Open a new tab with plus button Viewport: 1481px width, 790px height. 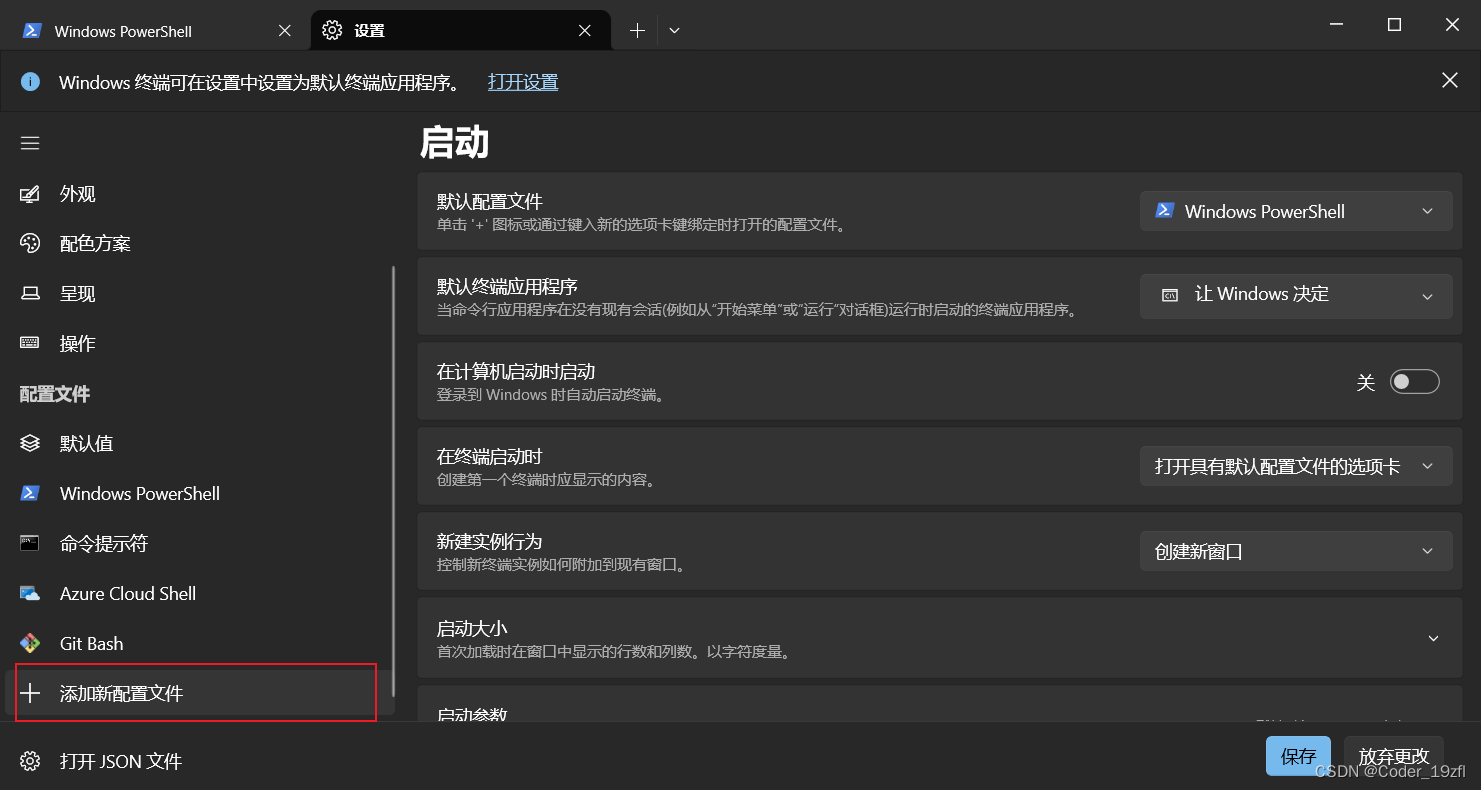pyautogui.click(x=637, y=31)
